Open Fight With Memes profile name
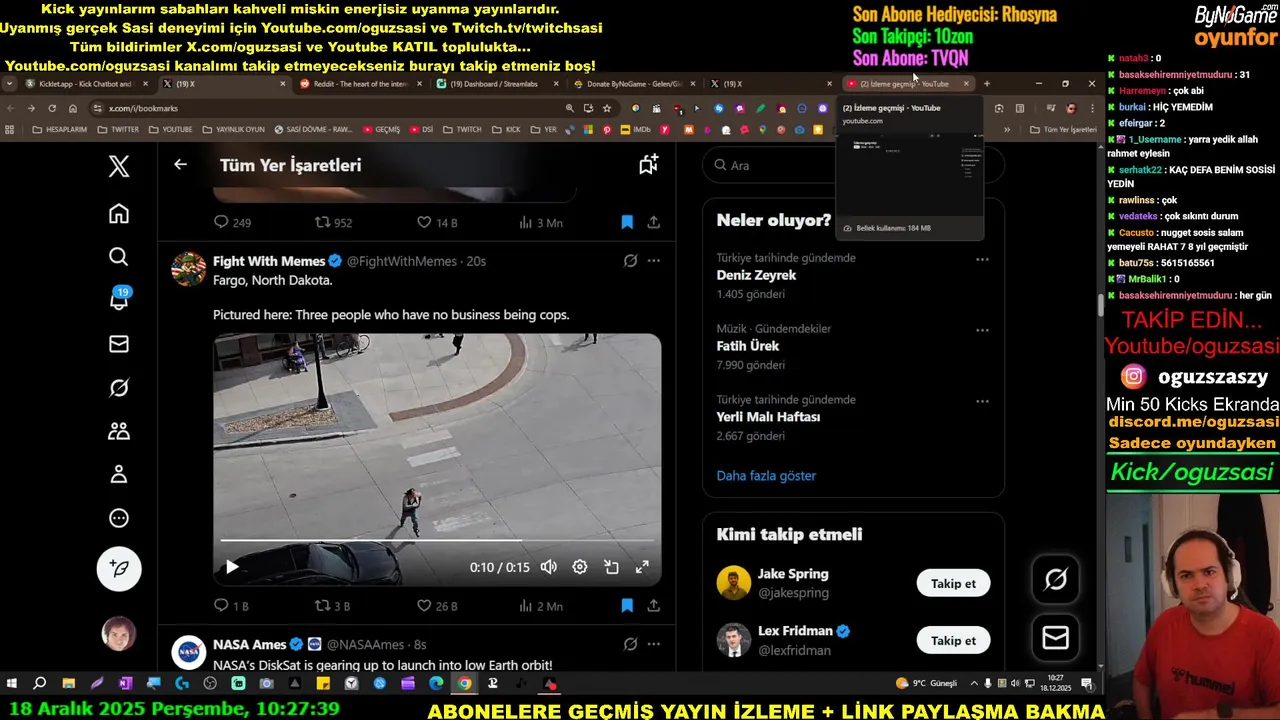 point(269,261)
